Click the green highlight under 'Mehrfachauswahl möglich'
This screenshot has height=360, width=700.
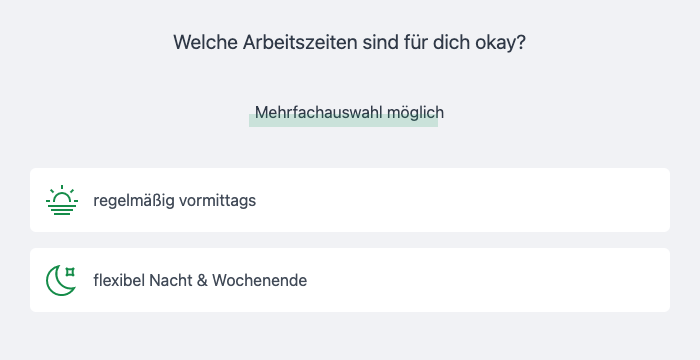tap(343, 123)
